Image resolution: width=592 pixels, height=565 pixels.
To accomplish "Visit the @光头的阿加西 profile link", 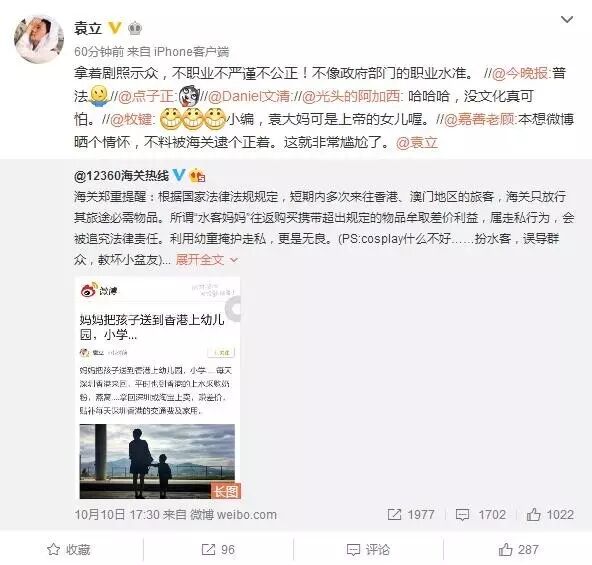I will tap(351, 96).
